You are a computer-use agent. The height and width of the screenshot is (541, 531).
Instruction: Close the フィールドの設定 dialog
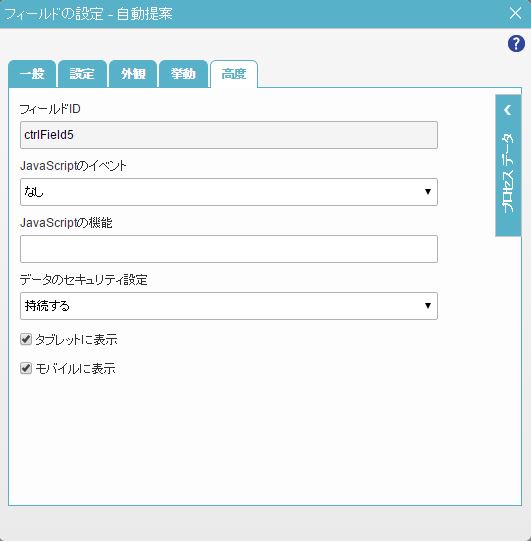coord(515,13)
